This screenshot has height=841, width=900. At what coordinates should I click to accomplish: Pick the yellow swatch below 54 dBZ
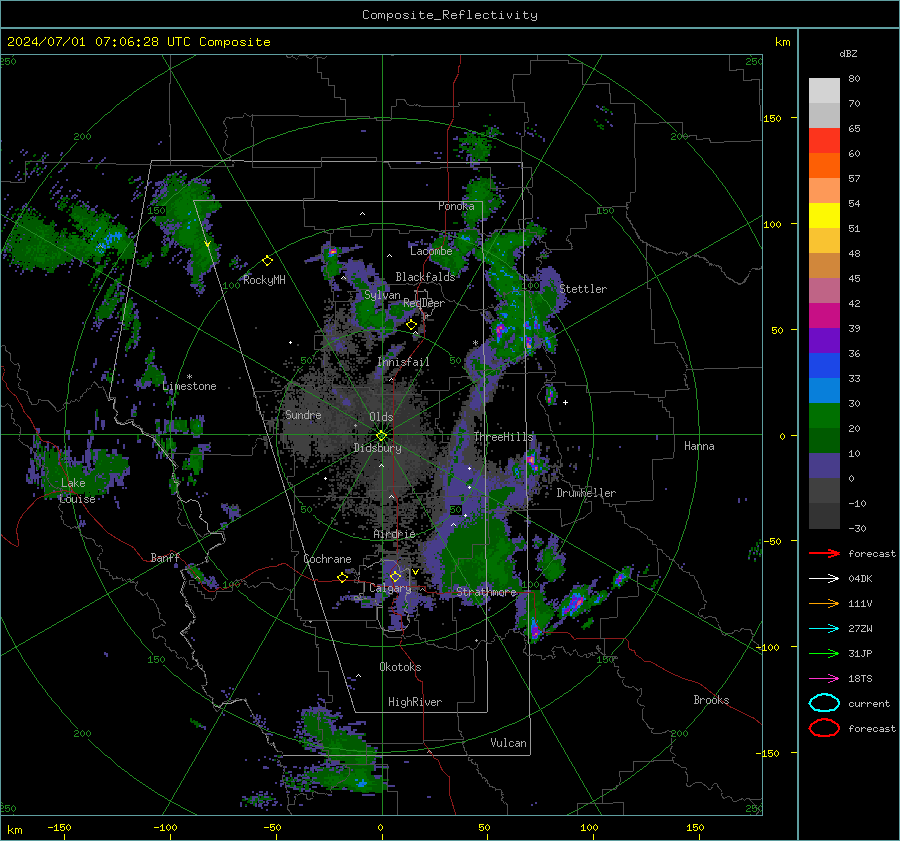point(824,215)
